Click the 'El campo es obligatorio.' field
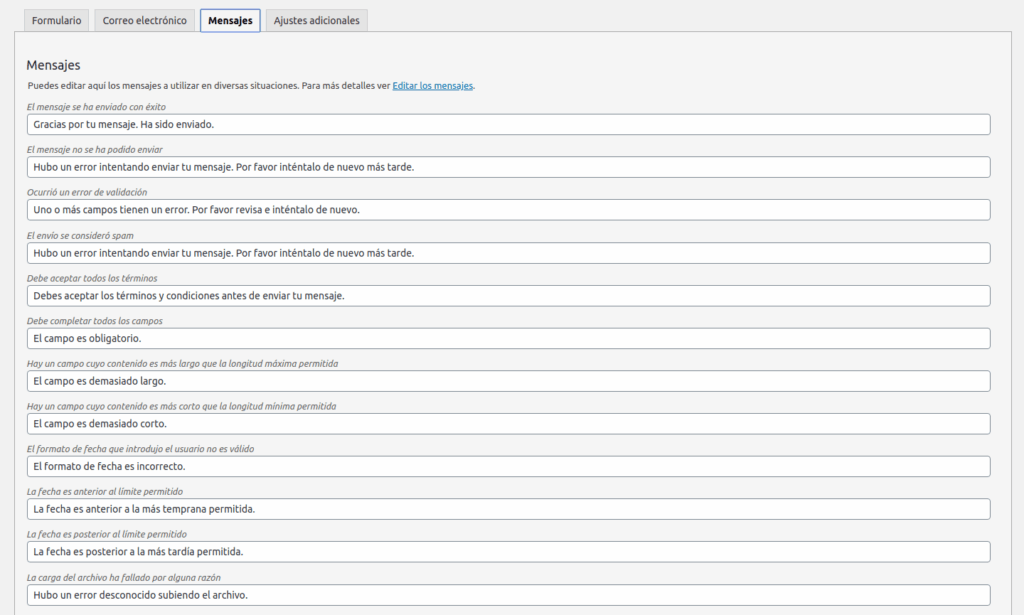Image resolution: width=1024 pixels, height=615 pixels. click(x=508, y=338)
